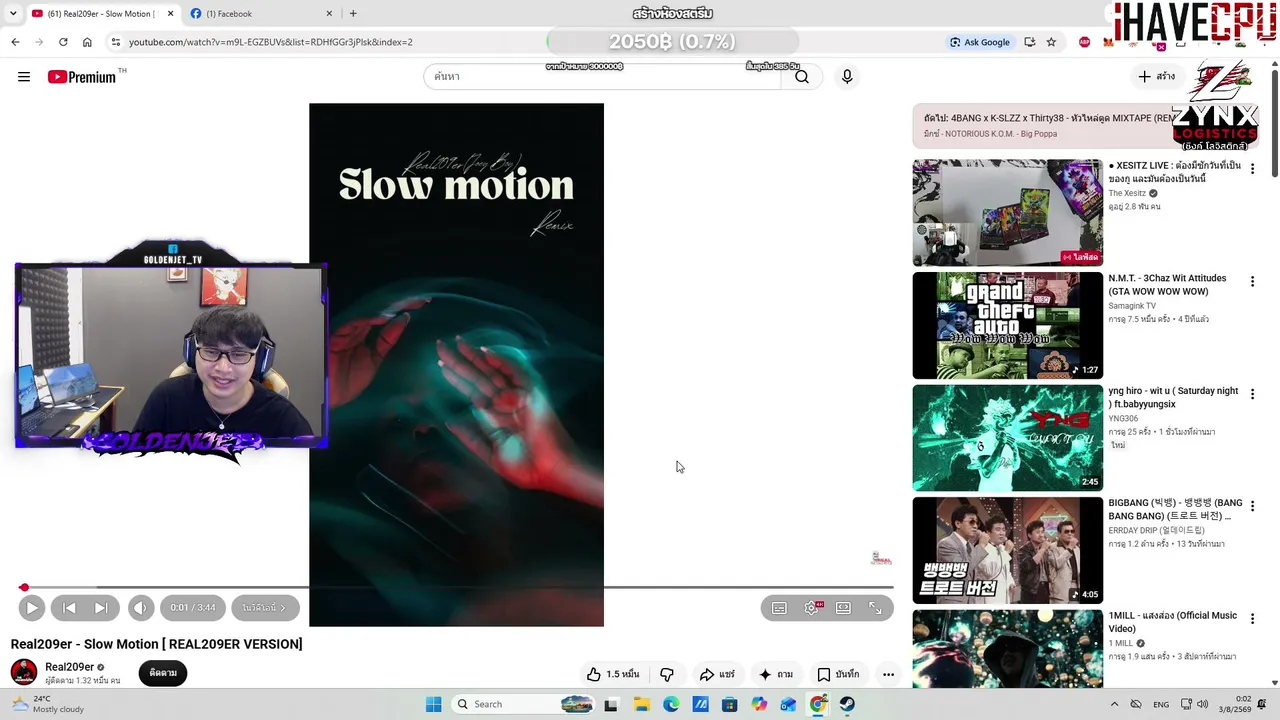This screenshot has height=720, width=1280.
Task: Click the Ask Google lens button
Action: [980, 42]
